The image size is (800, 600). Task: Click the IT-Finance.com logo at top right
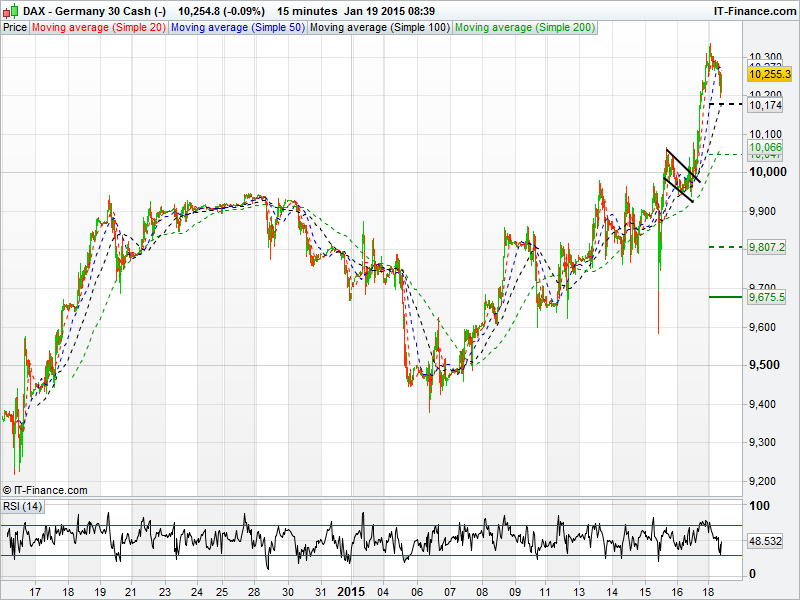click(x=754, y=10)
